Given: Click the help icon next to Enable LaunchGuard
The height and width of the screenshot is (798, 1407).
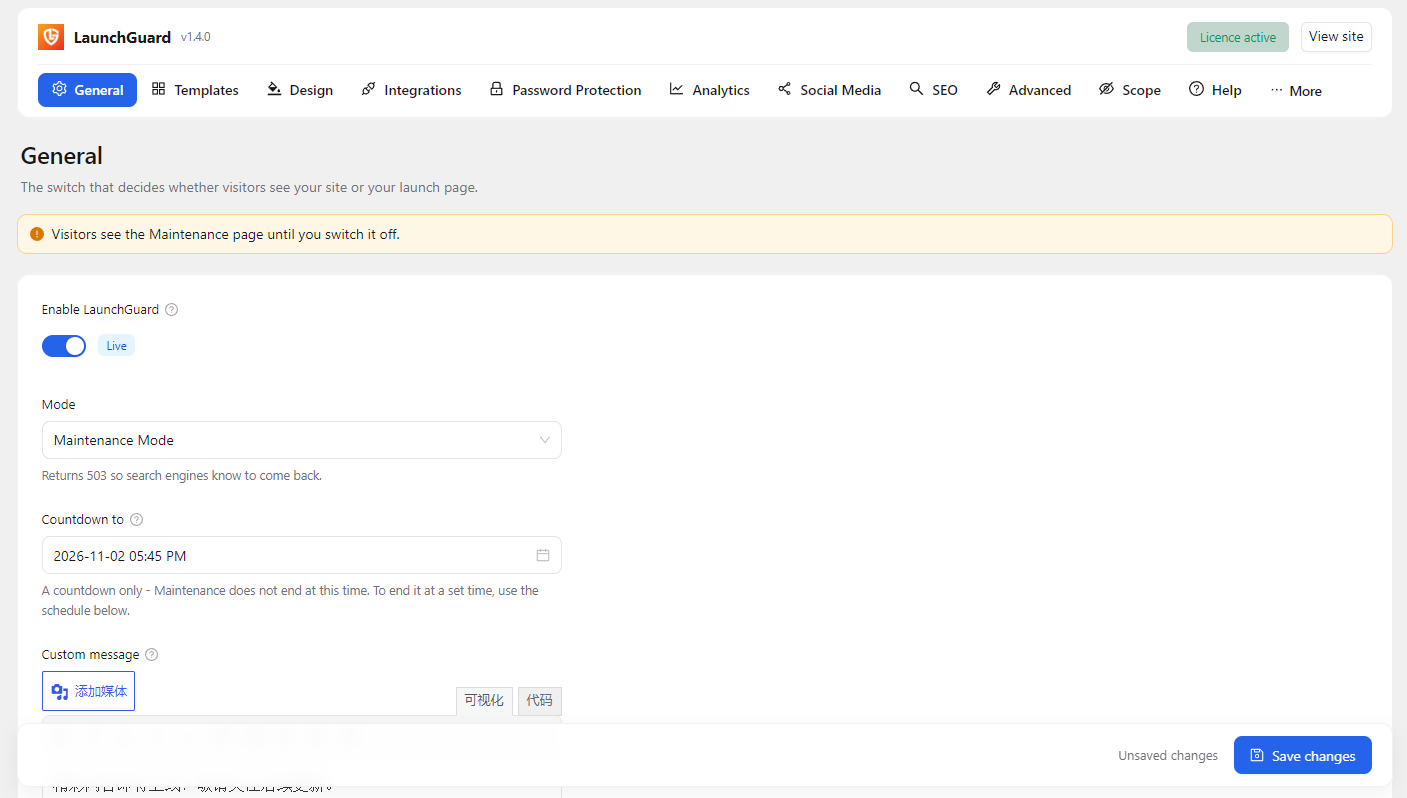Looking at the screenshot, I should 171,310.
